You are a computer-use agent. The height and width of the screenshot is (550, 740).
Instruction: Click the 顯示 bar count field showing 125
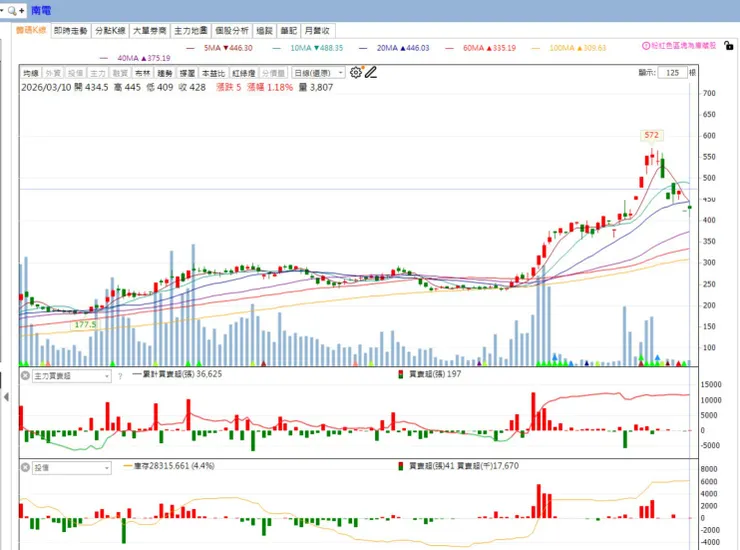click(x=672, y=73)
